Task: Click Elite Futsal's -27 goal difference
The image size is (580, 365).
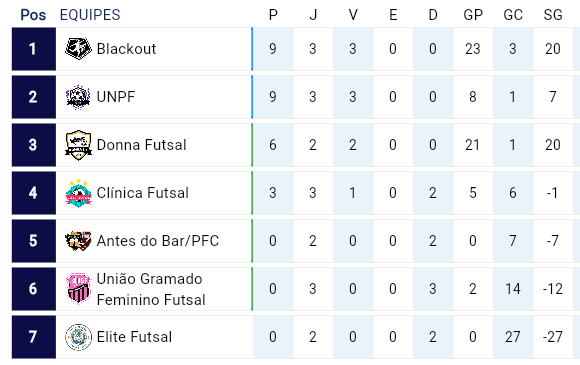Action: [553, 337]
